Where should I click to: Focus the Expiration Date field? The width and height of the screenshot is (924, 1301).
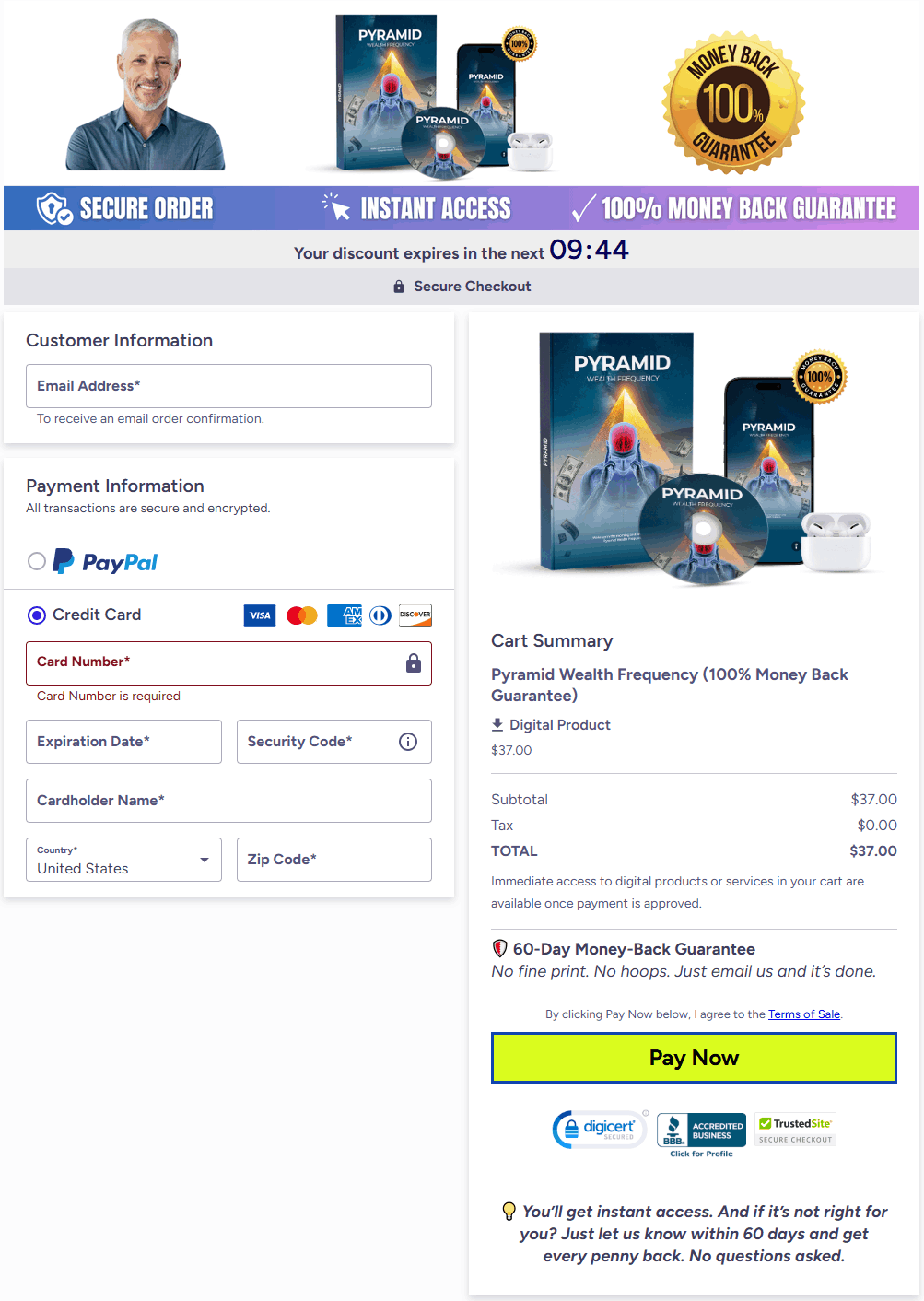coord(123,742)
